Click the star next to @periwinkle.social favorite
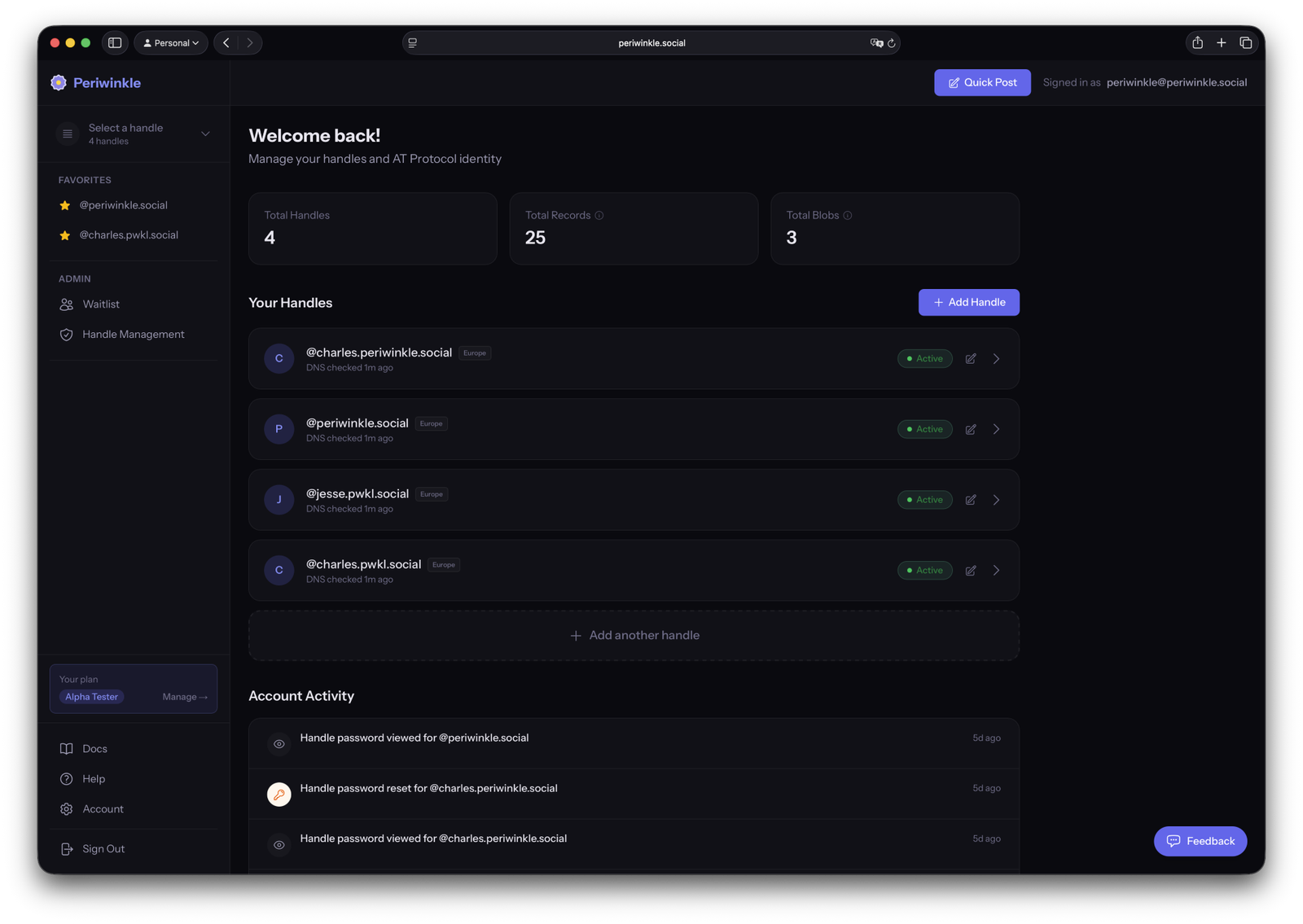 coord(65,206)
